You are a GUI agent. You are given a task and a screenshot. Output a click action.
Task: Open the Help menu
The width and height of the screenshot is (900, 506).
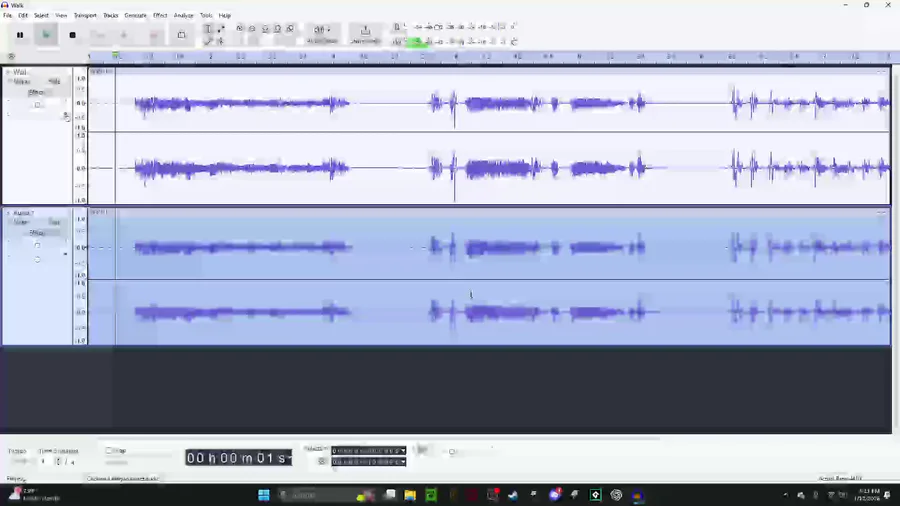pos(225,15)
